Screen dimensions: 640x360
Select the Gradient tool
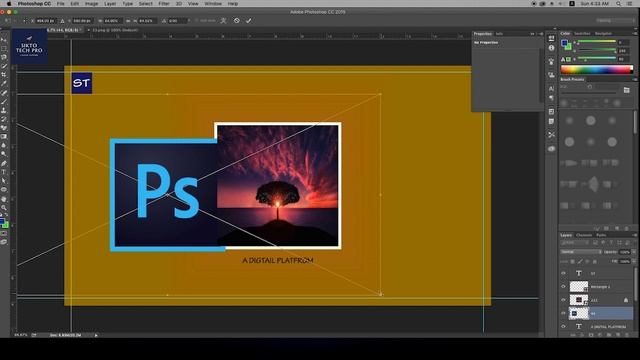coord(4,136)
